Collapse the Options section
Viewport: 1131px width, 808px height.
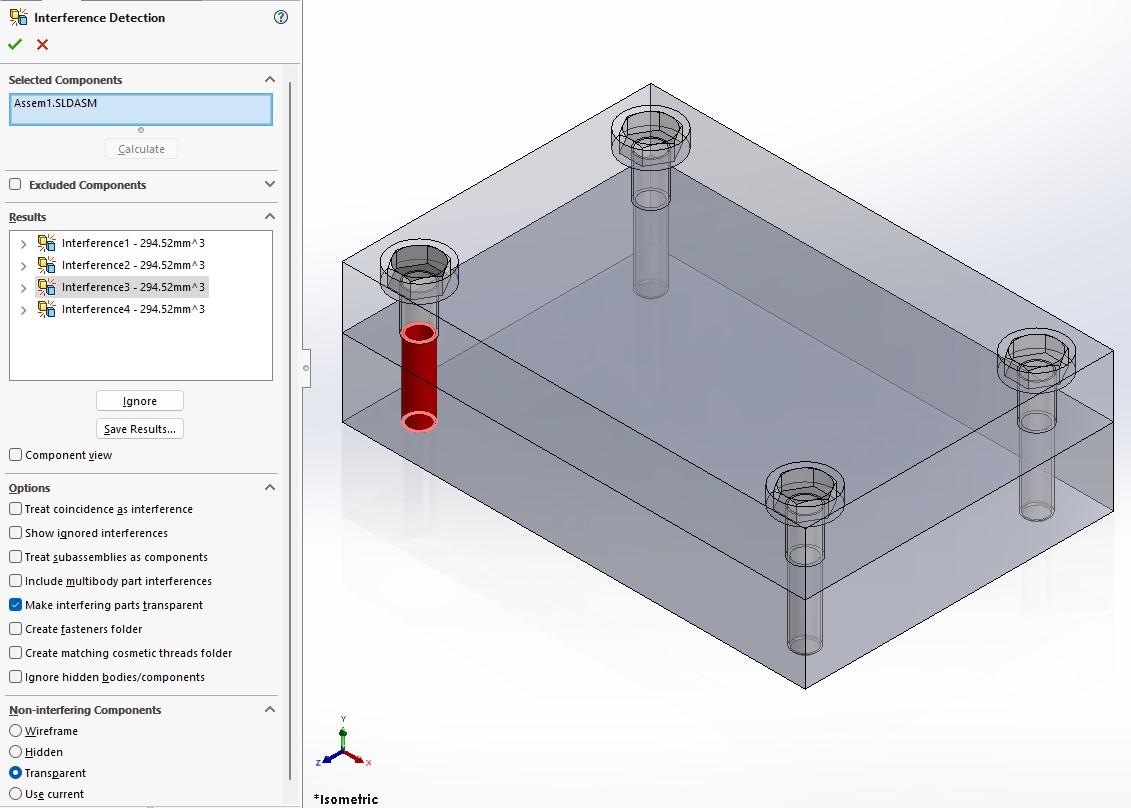(270, 488)
